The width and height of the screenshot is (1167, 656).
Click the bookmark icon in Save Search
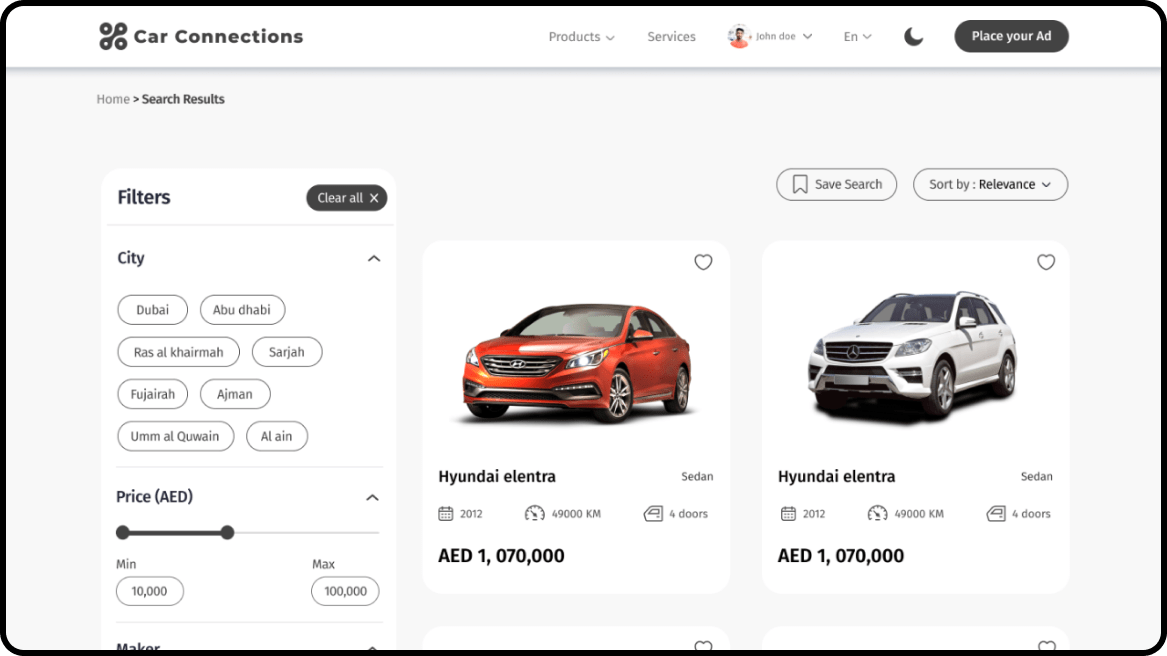pyautogui.click(x=799, y=184)
